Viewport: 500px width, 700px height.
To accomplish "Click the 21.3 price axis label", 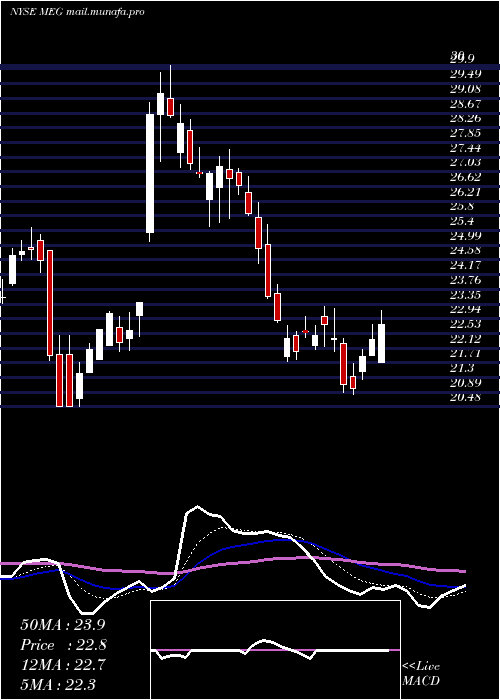I will pyautogui.click(x=462, y=368).
